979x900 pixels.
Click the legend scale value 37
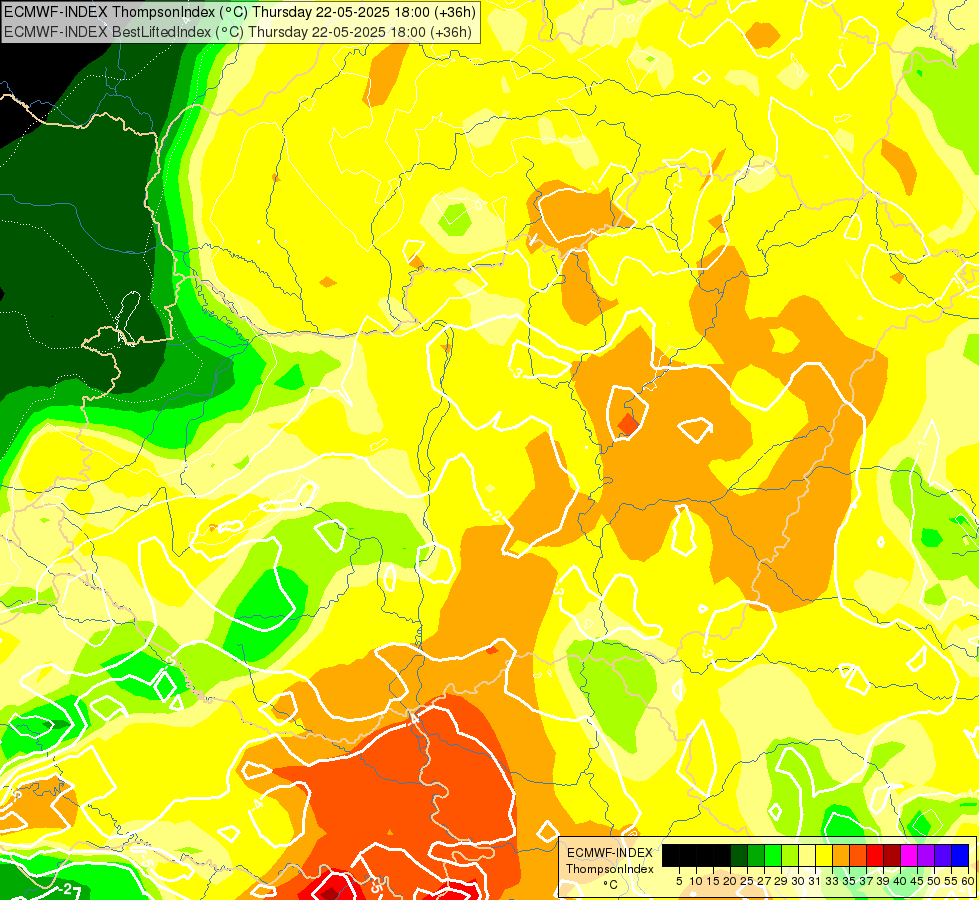click(x=866, y=881)
